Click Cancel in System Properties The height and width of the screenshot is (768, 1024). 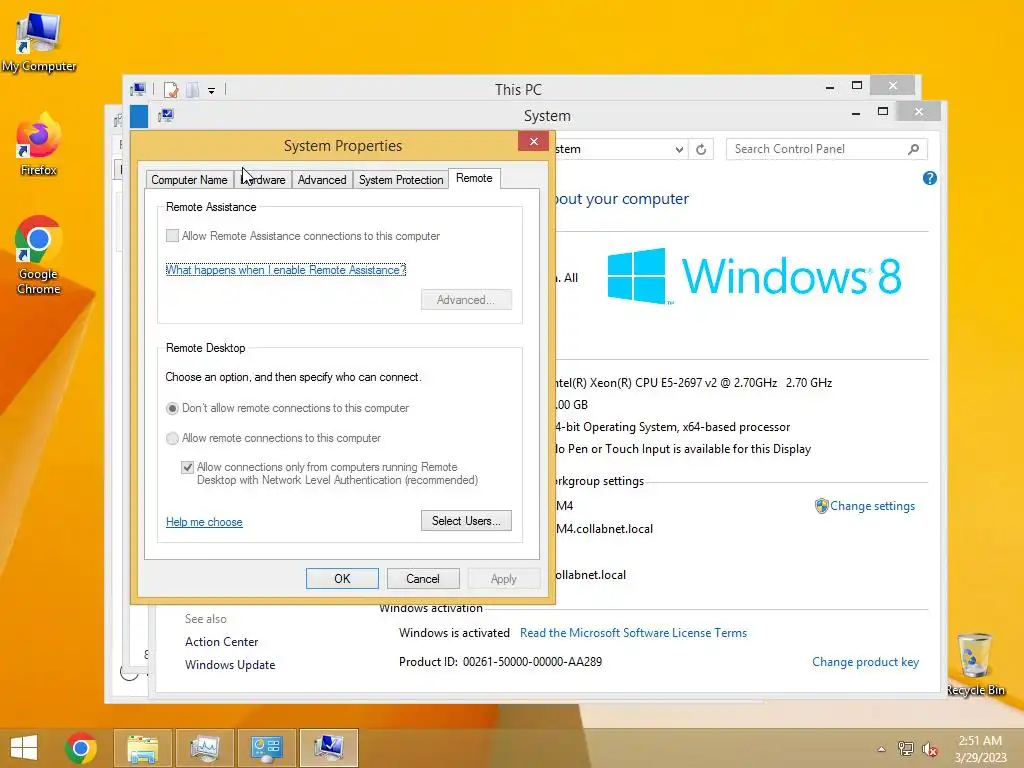click(x=423, y=579)
